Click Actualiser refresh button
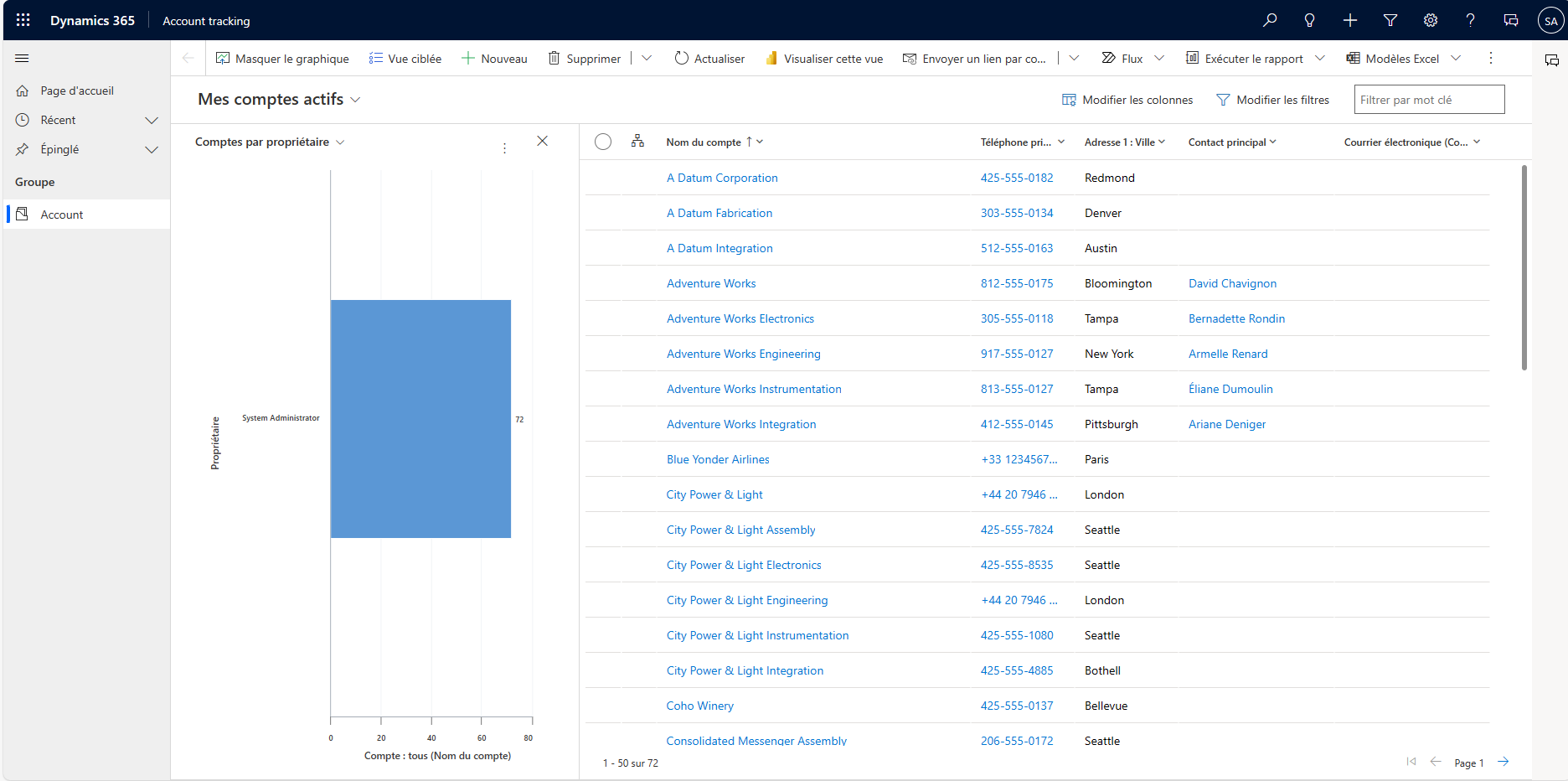Image resolution: width=1568 pixels, height=781 pixels. click(709, 59)
